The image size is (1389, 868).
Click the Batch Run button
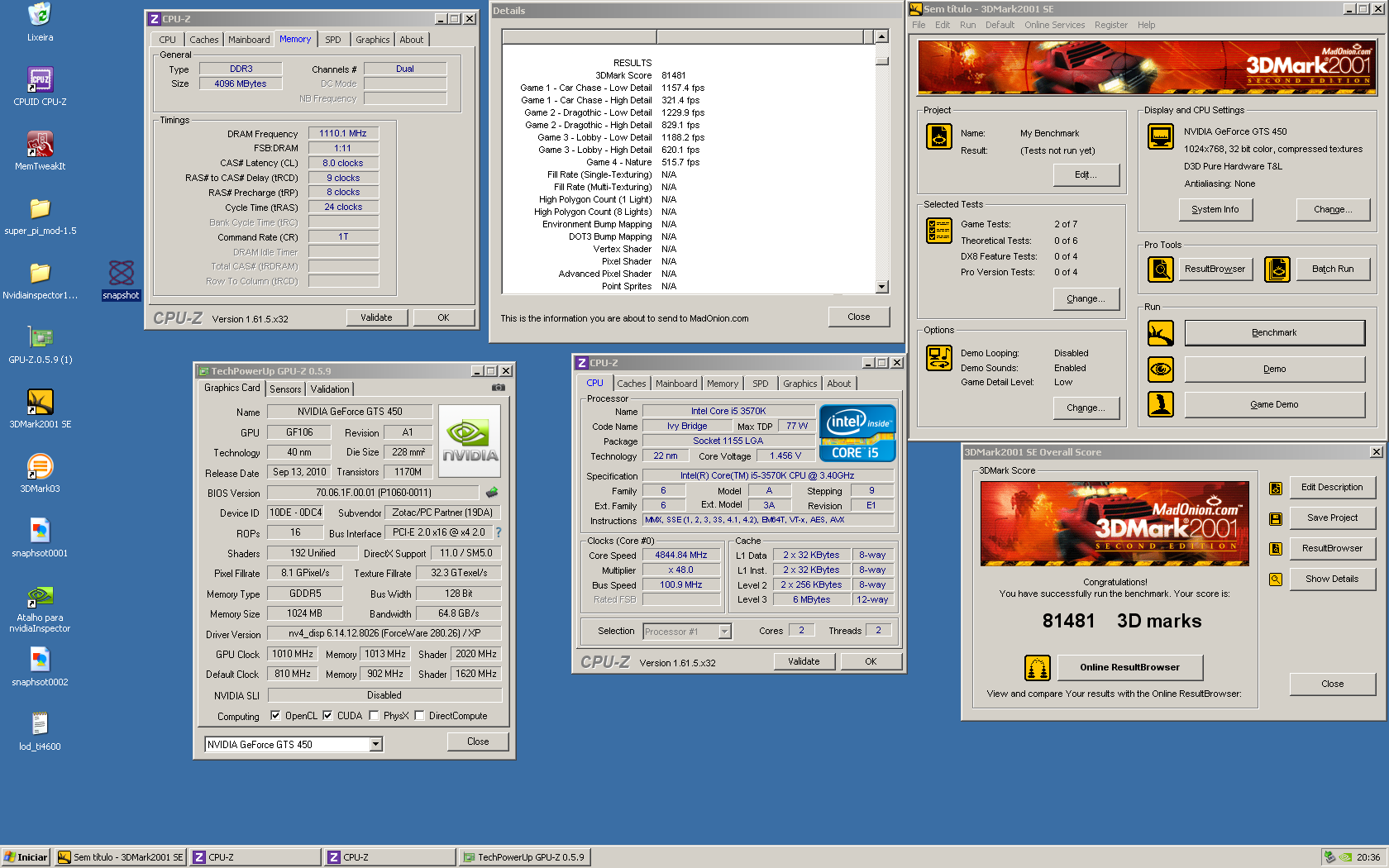(x=1333, y=269)
